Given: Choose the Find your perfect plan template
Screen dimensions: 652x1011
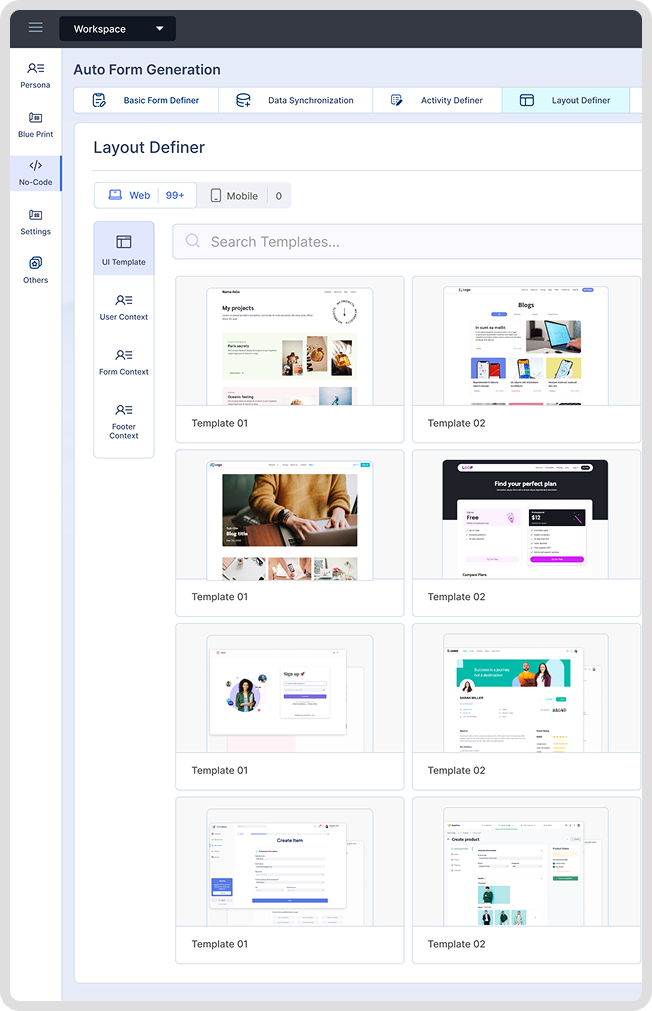Looking at the screenshot, I should 526,520.
